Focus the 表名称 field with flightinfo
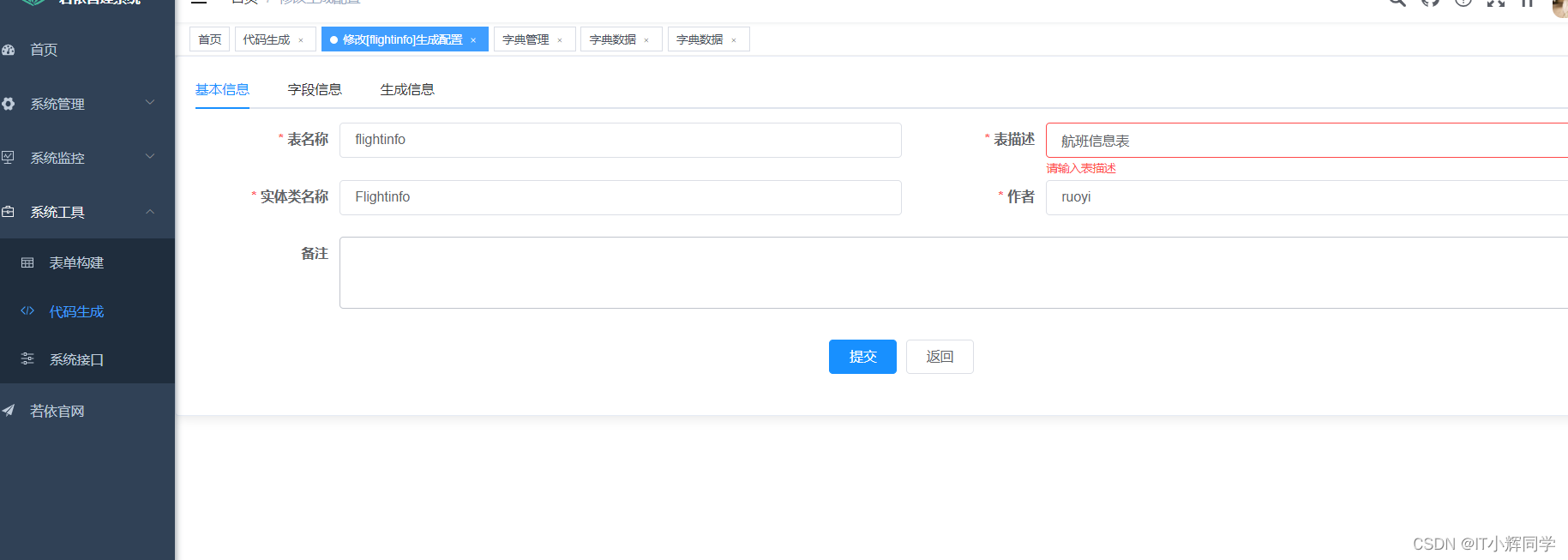Image resolution: width=1568 pixels, height=560 pixels. (x=621, y=140)
